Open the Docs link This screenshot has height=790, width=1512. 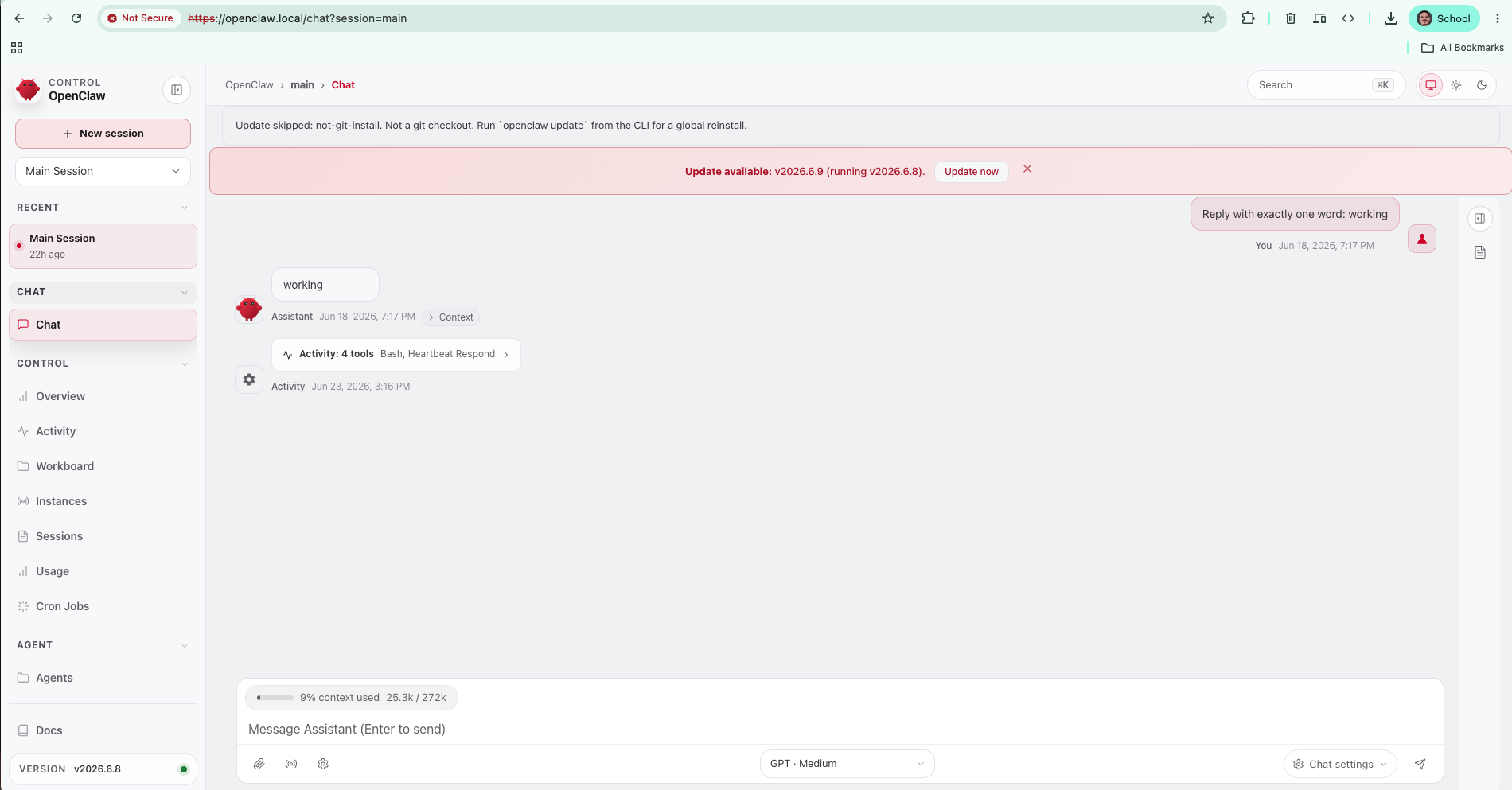pos(103,730)
